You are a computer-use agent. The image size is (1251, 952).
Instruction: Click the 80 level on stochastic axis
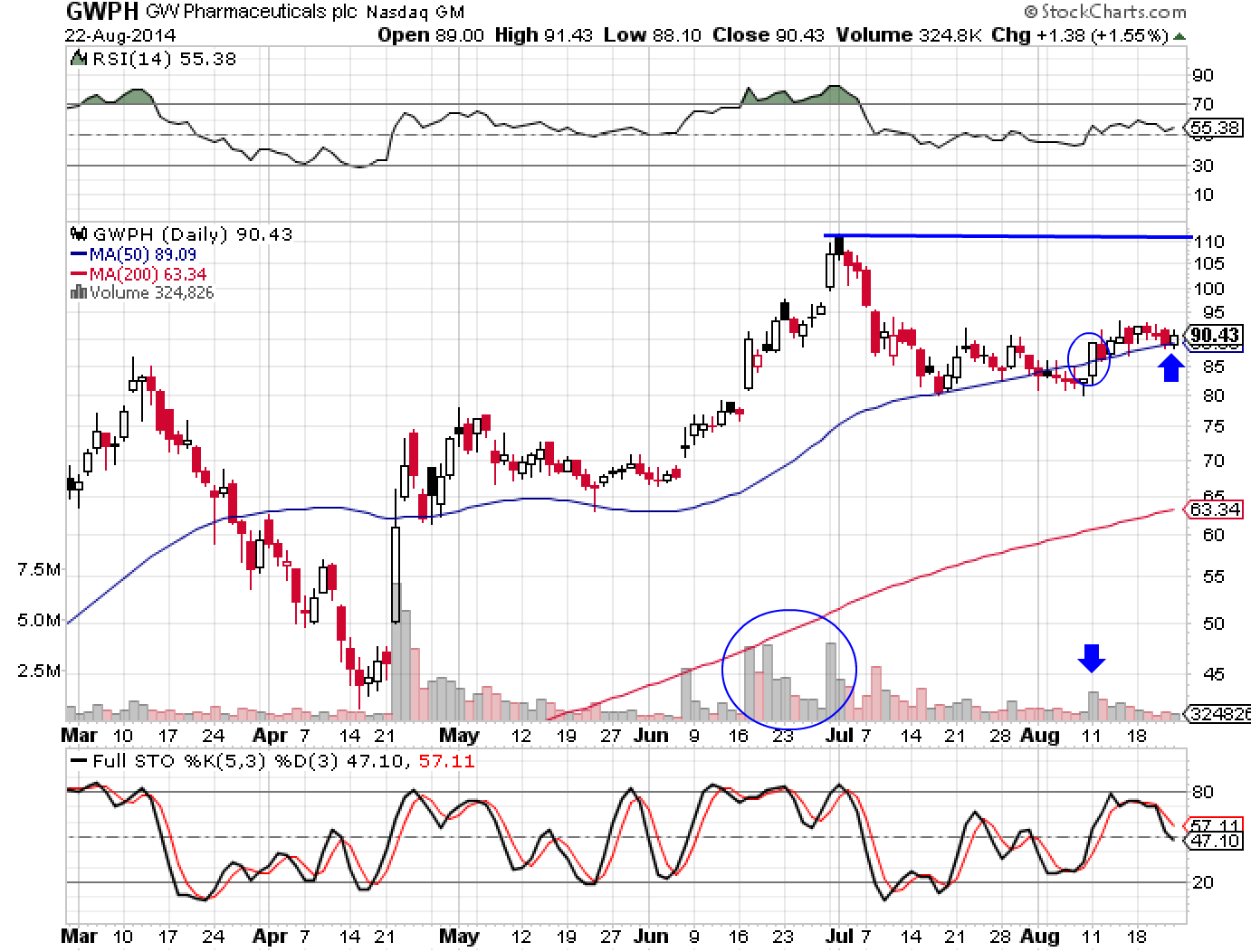pyautogui.click(x=1203, y=793)
